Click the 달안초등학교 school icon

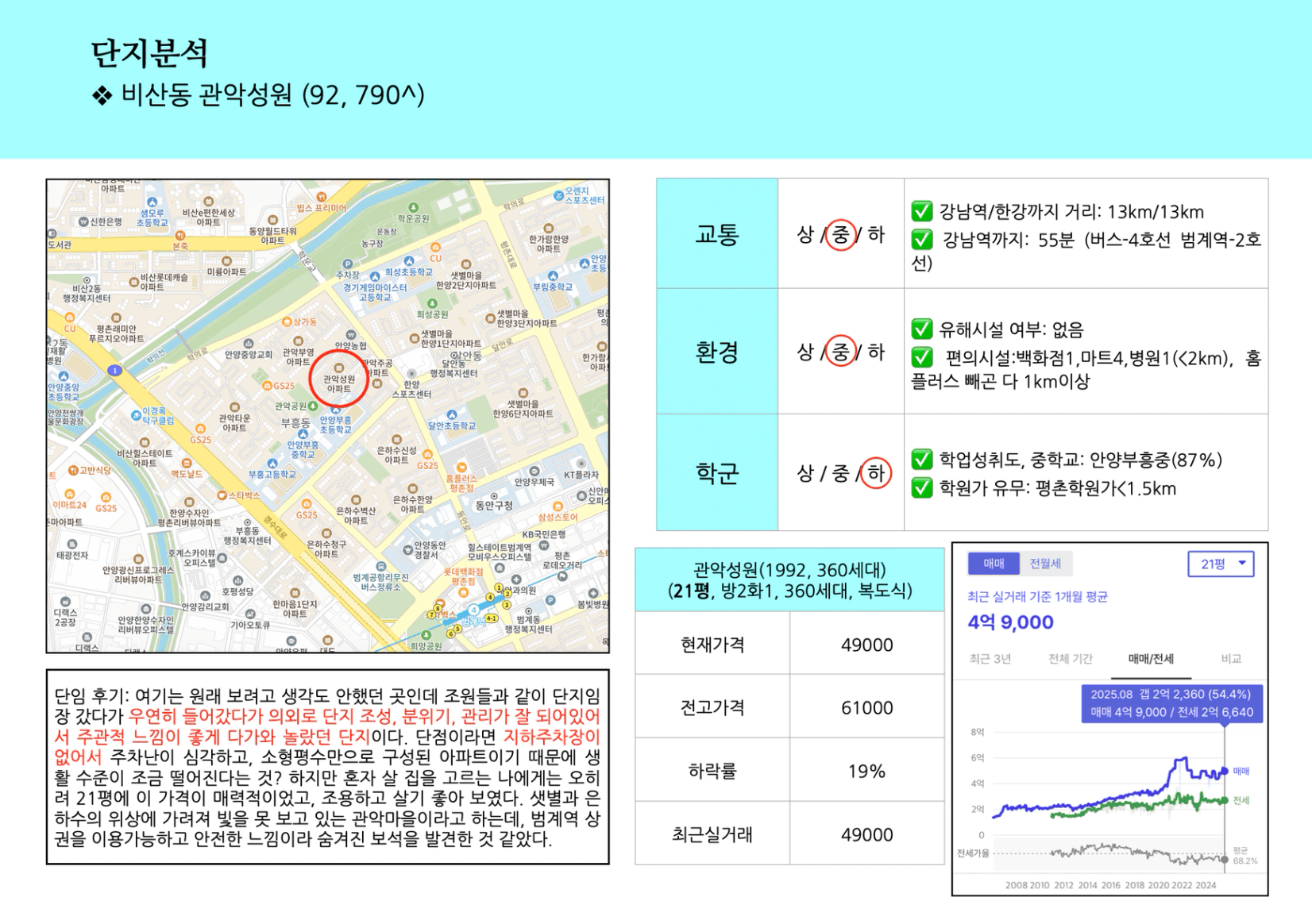(451, 415)
